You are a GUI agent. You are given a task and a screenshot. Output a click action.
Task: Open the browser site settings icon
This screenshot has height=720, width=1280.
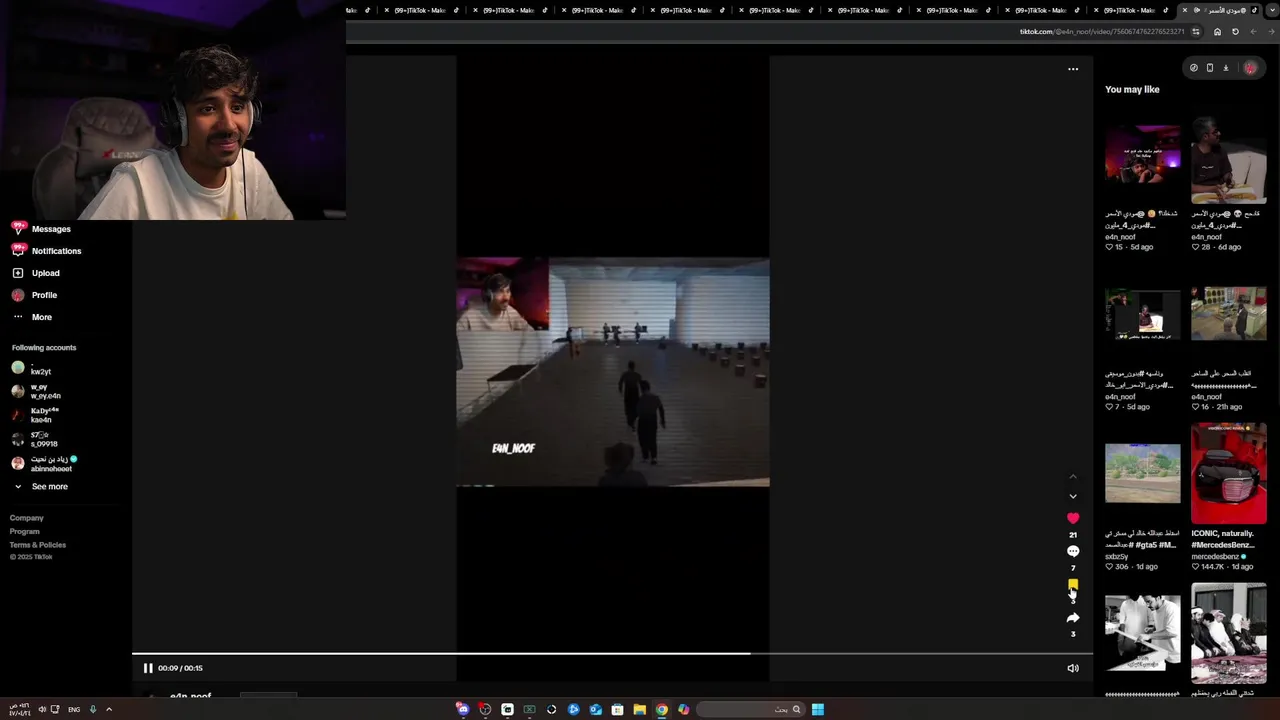[x=1196, y=32]
